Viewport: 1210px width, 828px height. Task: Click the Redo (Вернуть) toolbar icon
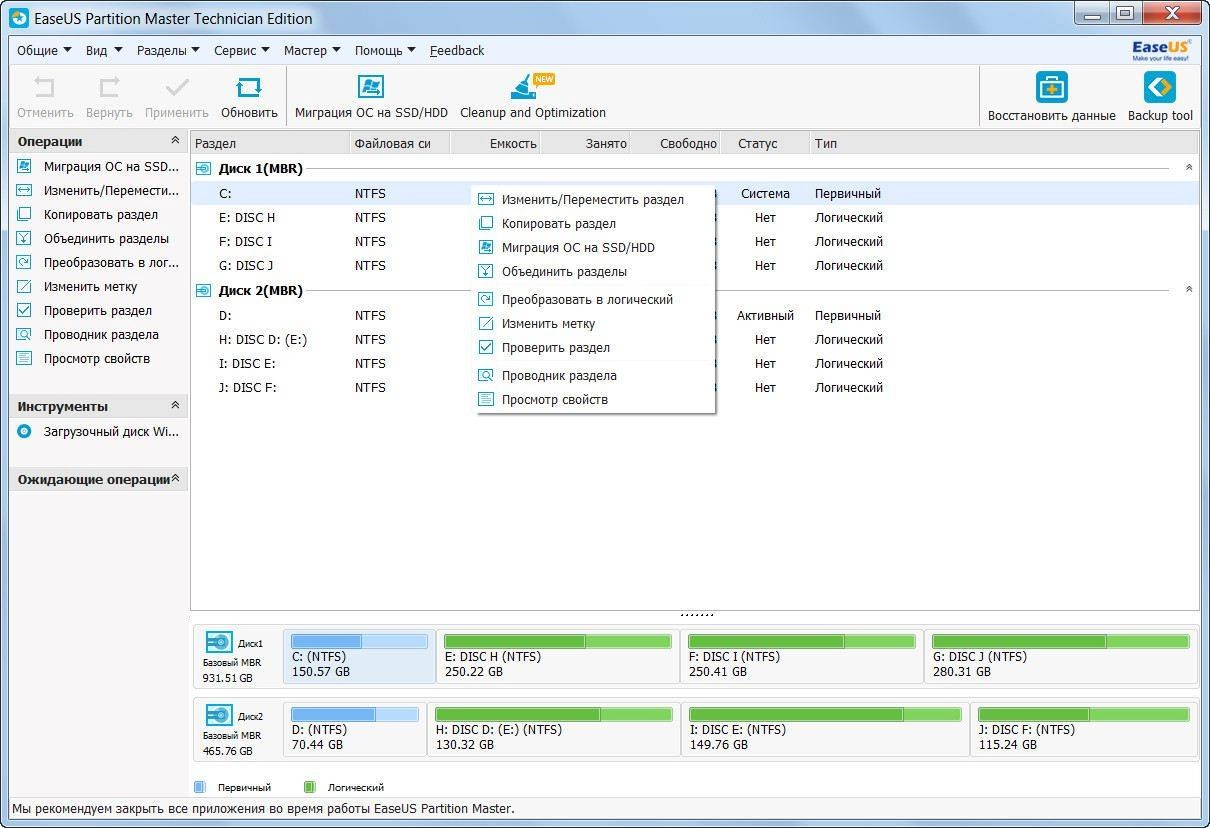tap(109, 87)
